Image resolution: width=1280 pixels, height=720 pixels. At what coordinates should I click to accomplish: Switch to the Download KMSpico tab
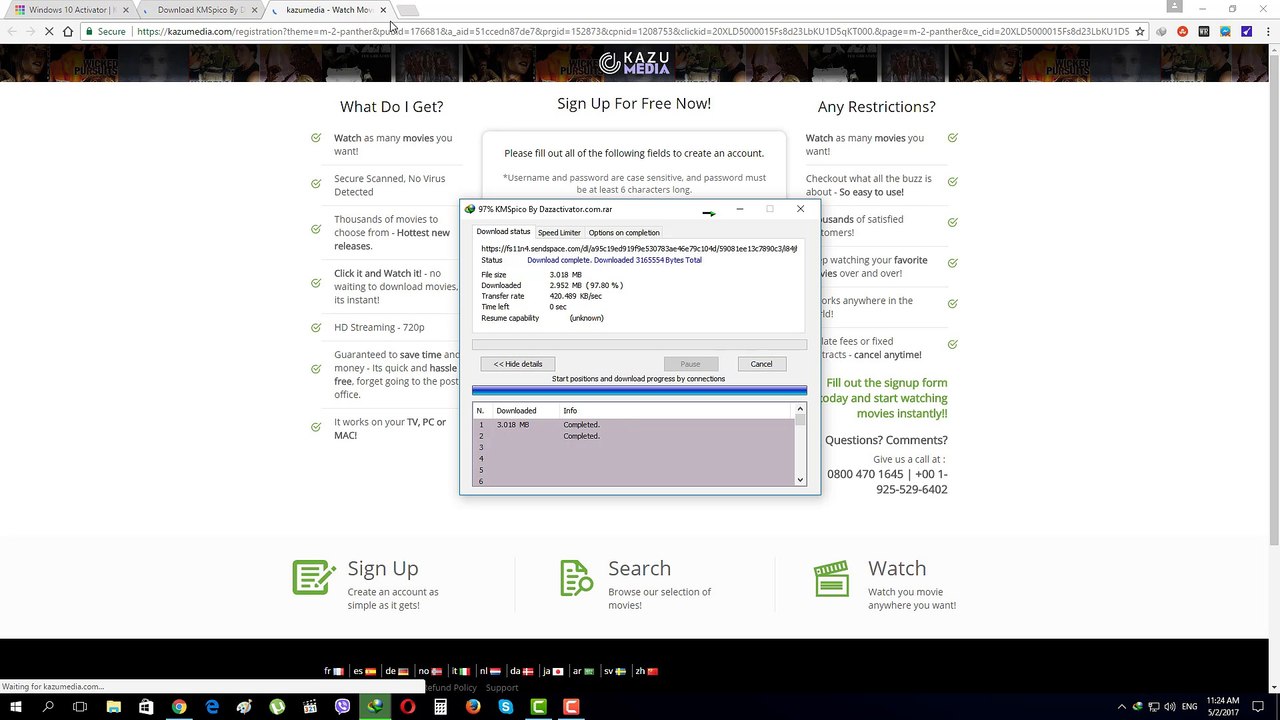(198, 10)
